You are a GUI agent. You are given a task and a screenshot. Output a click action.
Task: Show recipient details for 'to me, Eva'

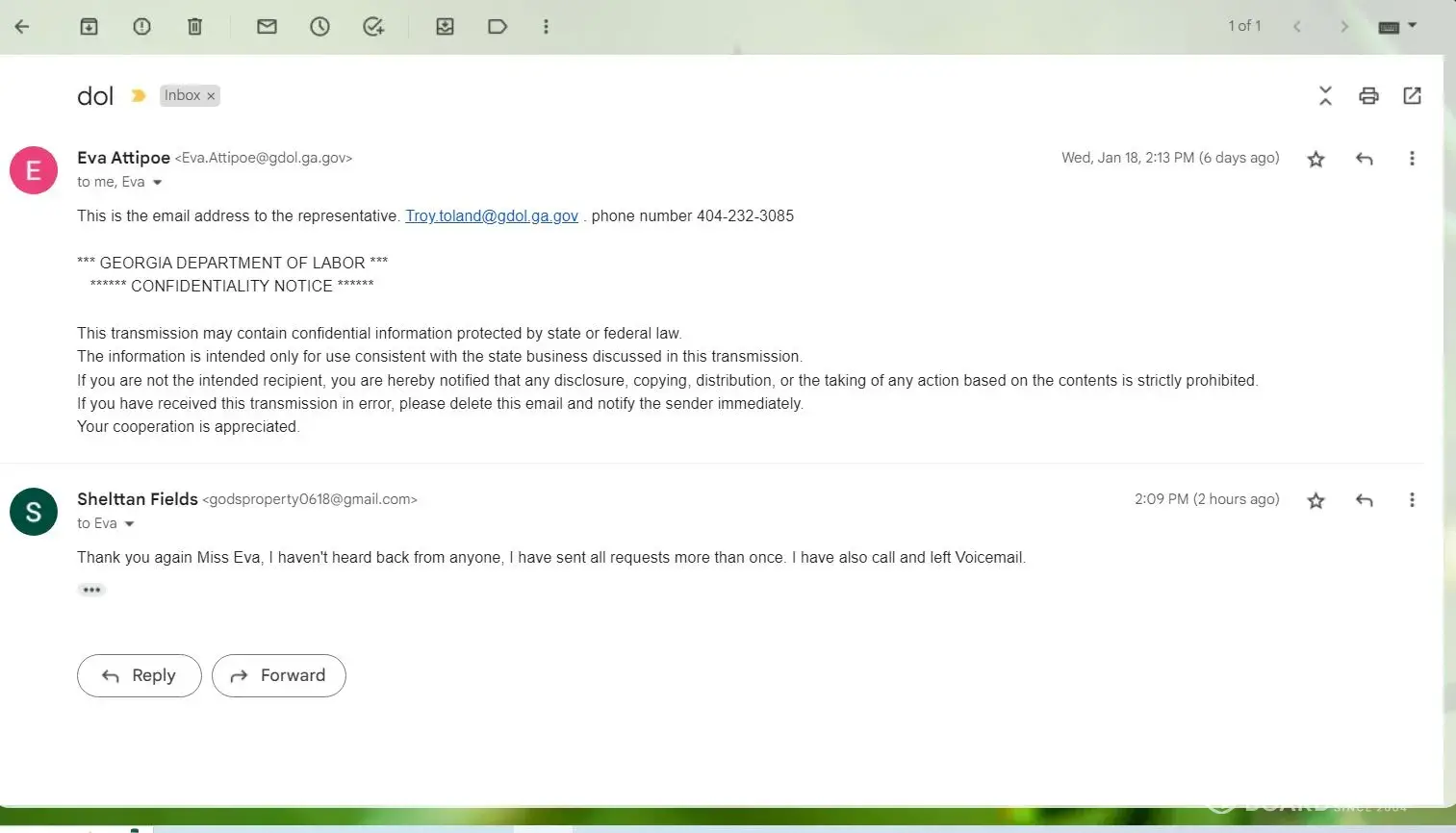pos(157,183)
